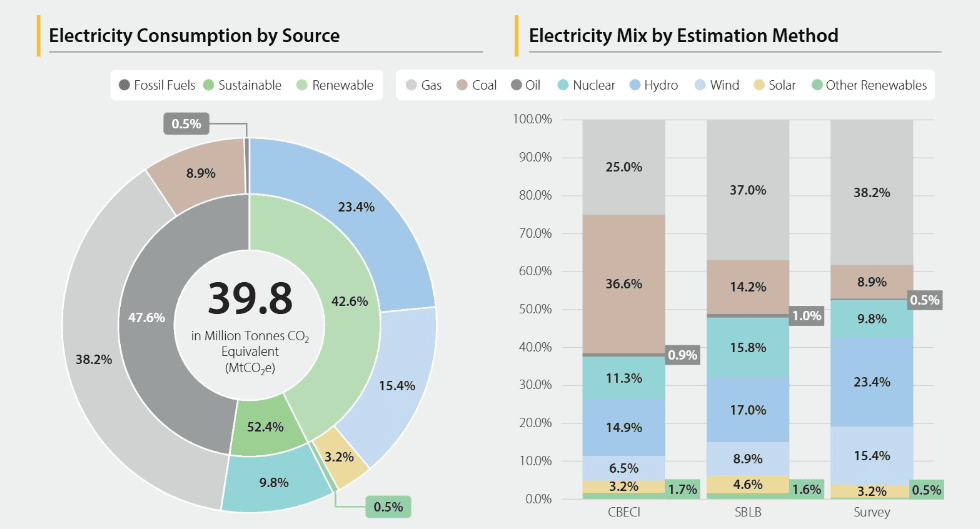This screenshot has width=980, height=529.
Task: Toggle the Sustainable legend item
Action: point(243,85)
